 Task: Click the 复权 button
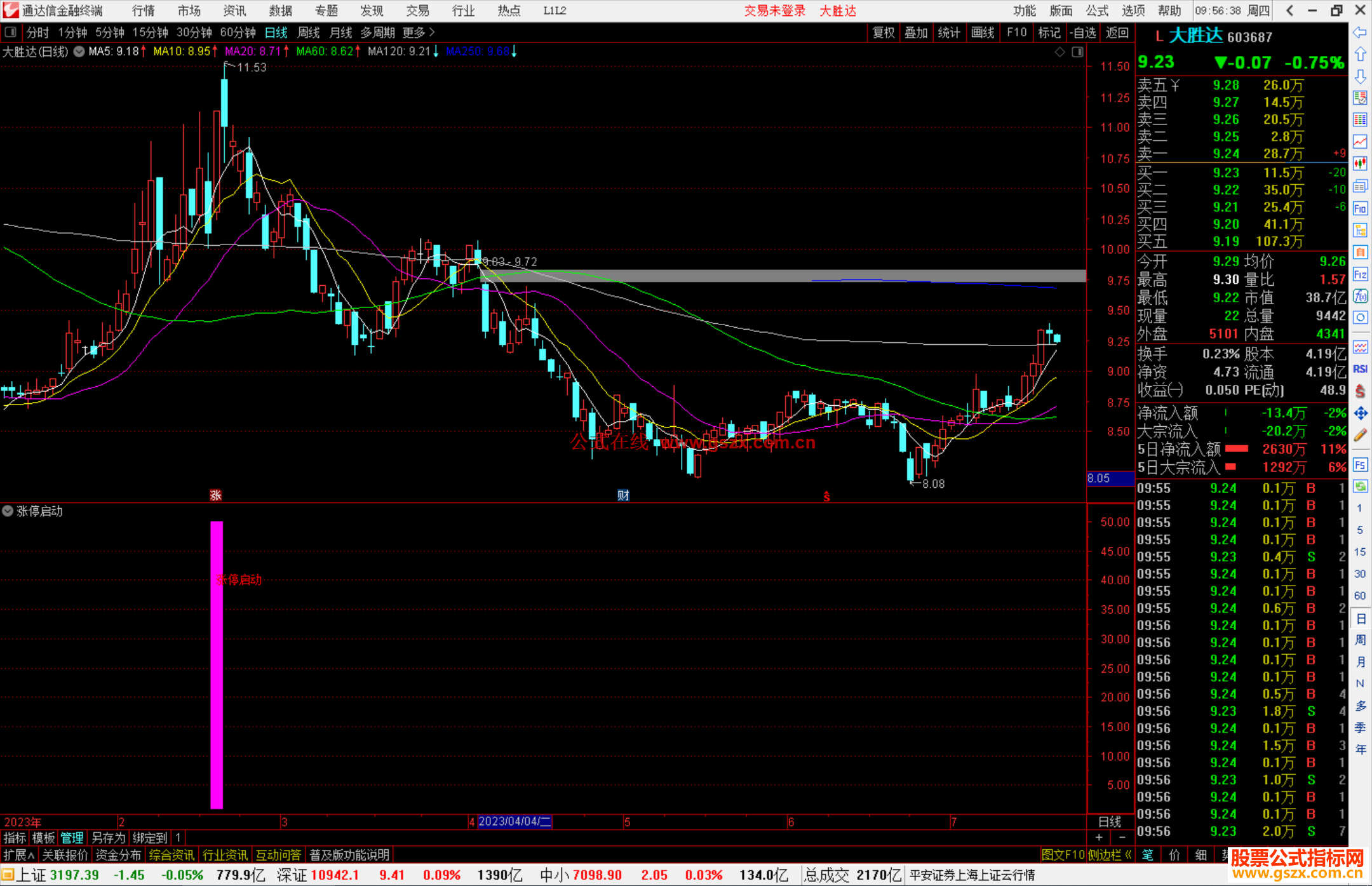pos(883,32)
